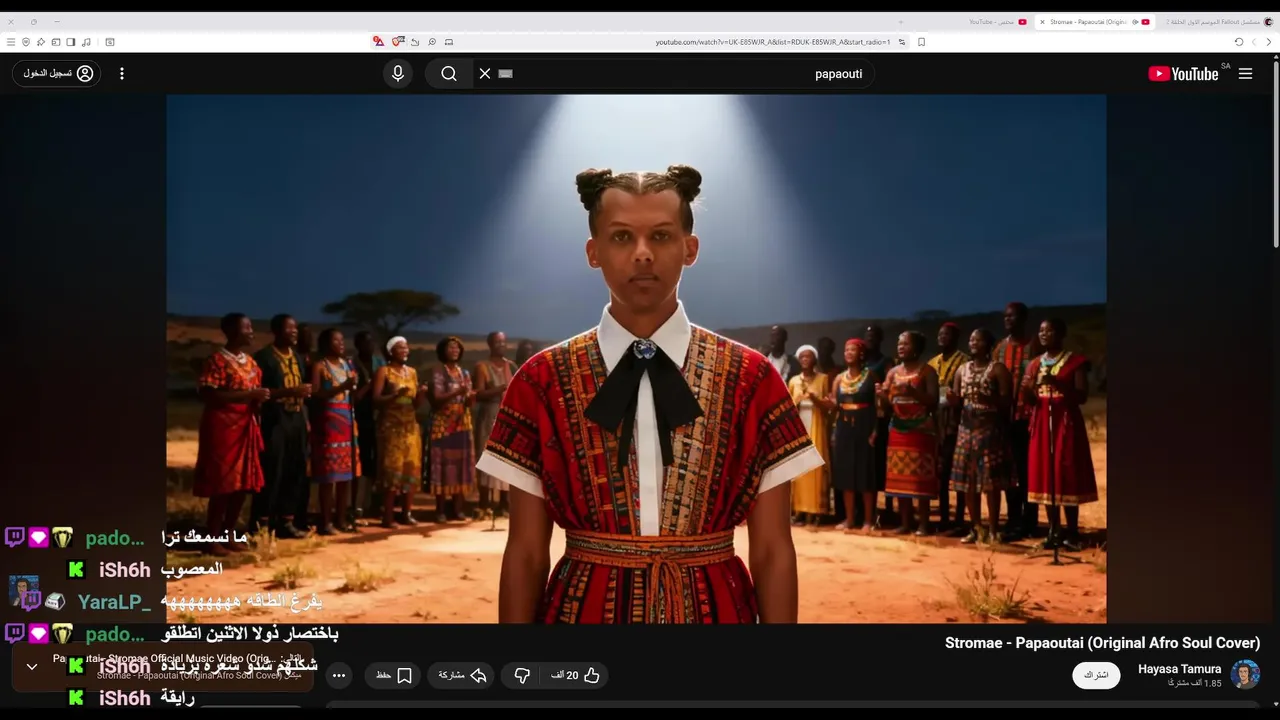Open the YouTube settings three-dot menu
1280x720 pixels.
click(122, 74)
